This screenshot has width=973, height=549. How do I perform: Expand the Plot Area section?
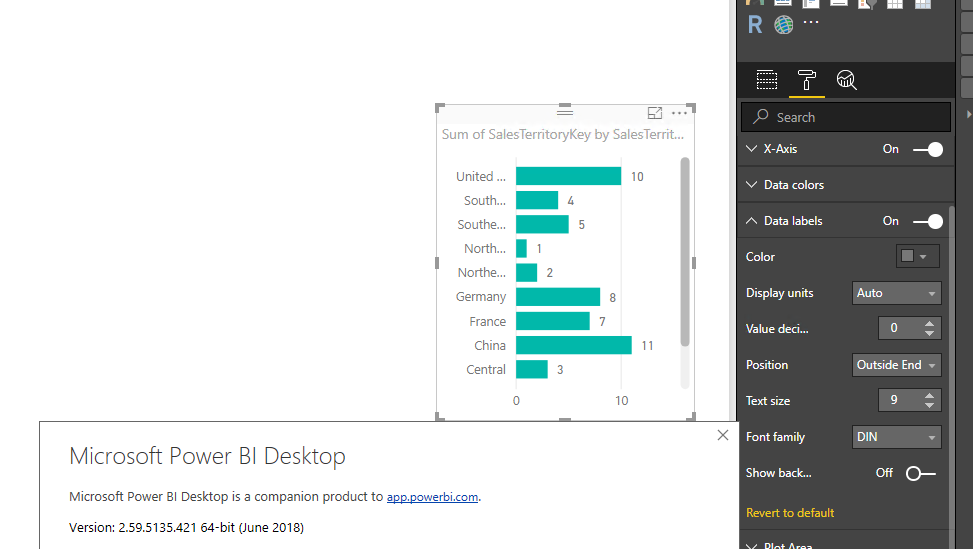751,547
